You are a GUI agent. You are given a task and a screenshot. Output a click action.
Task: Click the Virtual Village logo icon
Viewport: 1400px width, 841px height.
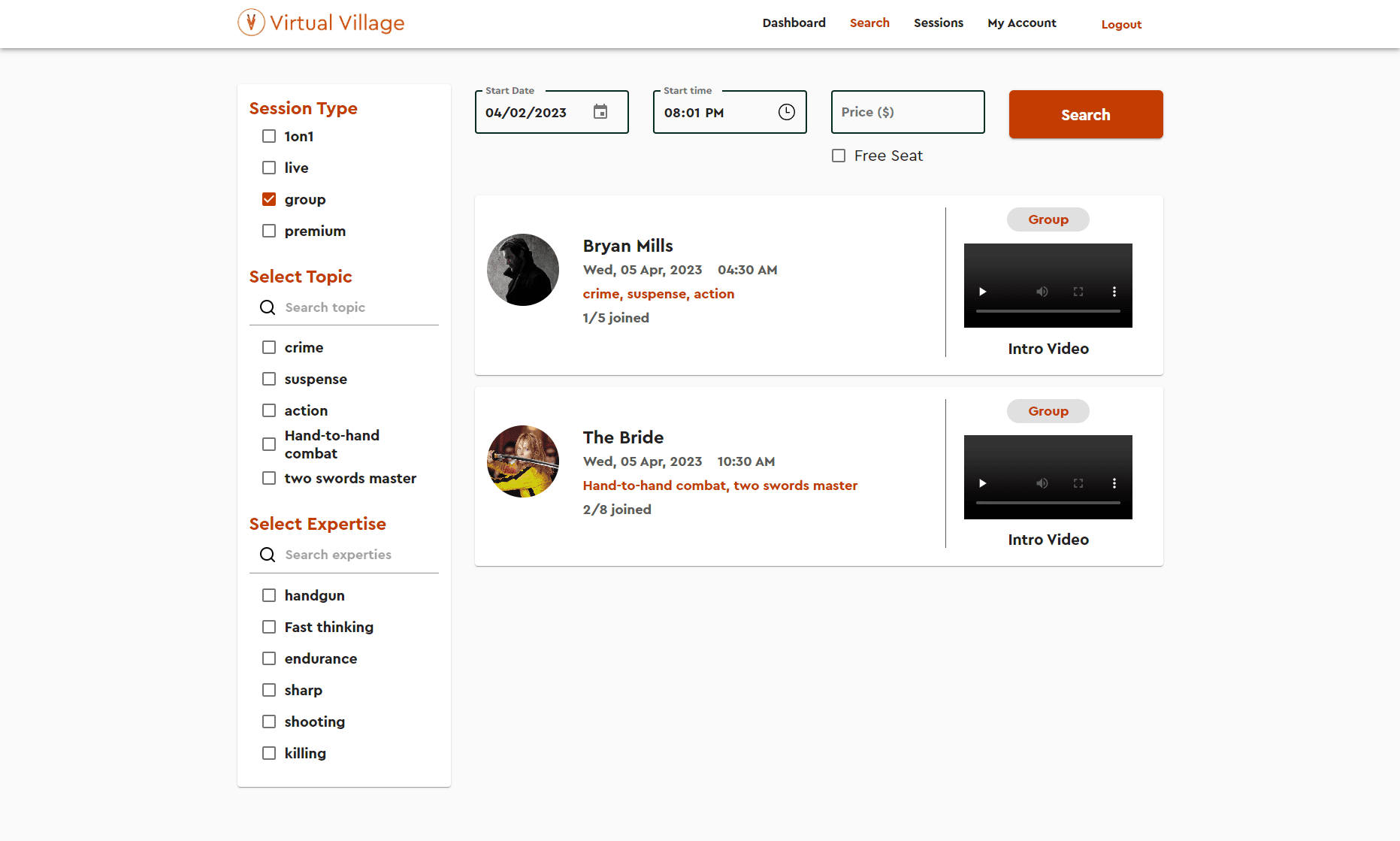[x=251, y=23]
